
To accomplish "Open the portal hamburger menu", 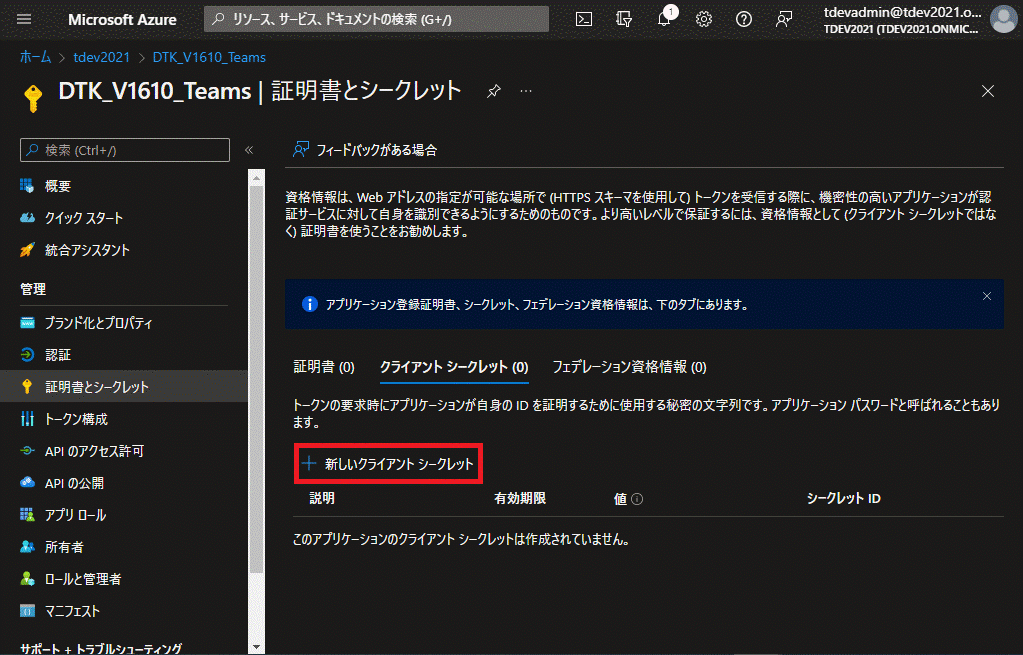I will [24, 19].
